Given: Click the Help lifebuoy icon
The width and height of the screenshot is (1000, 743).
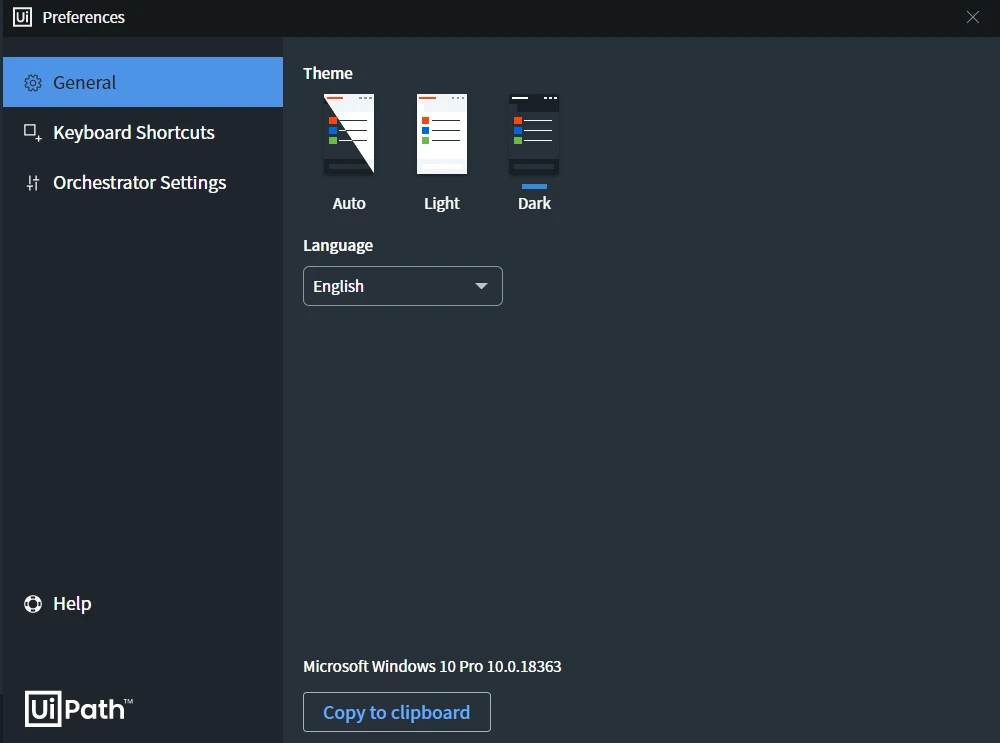Looking at the screenshot, I should pos(33,604).
